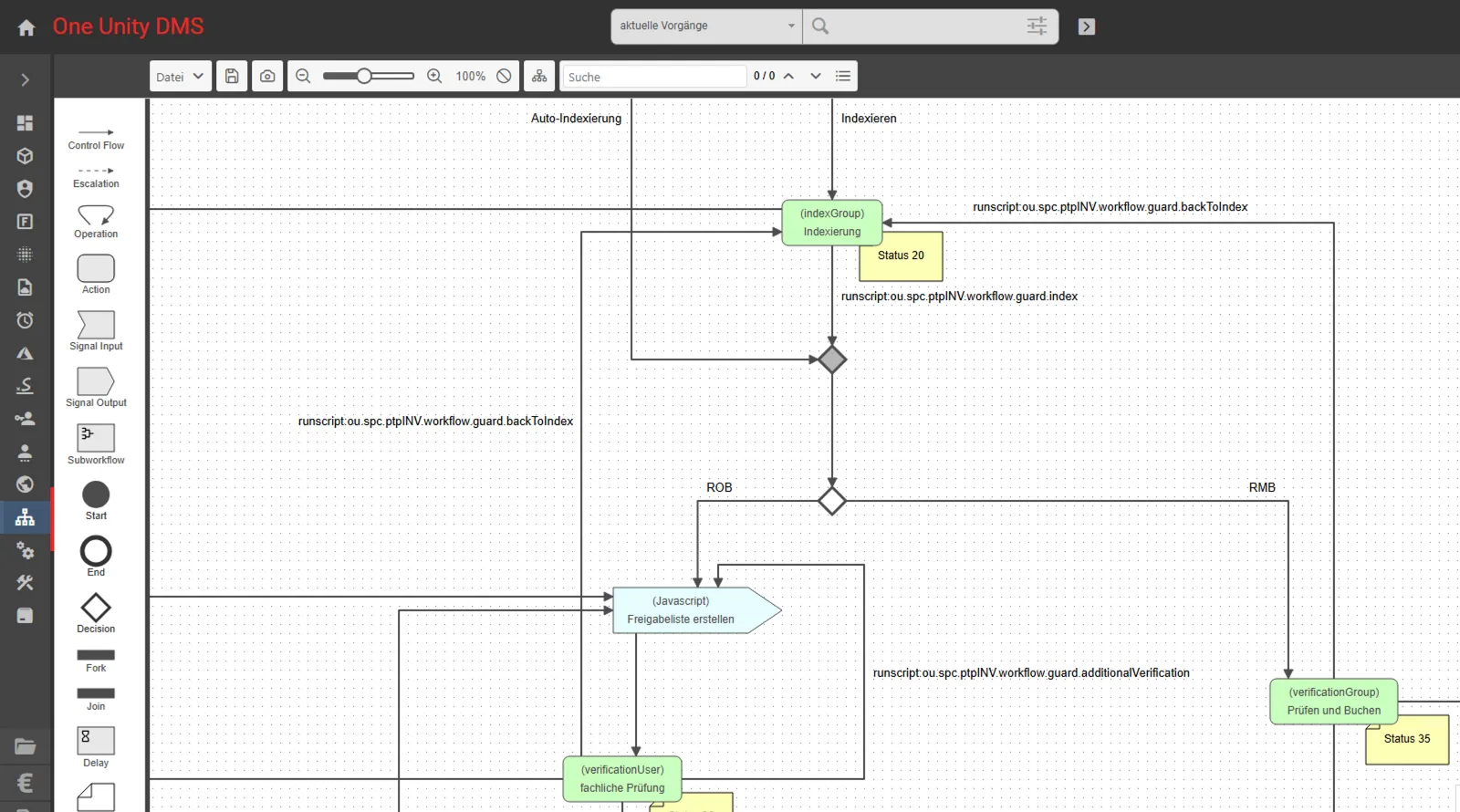The height and width of the screenshot is (812, 1460).
Task: Open the tools wrench icon in the sidebar
Action: click(x=26, y=583)
